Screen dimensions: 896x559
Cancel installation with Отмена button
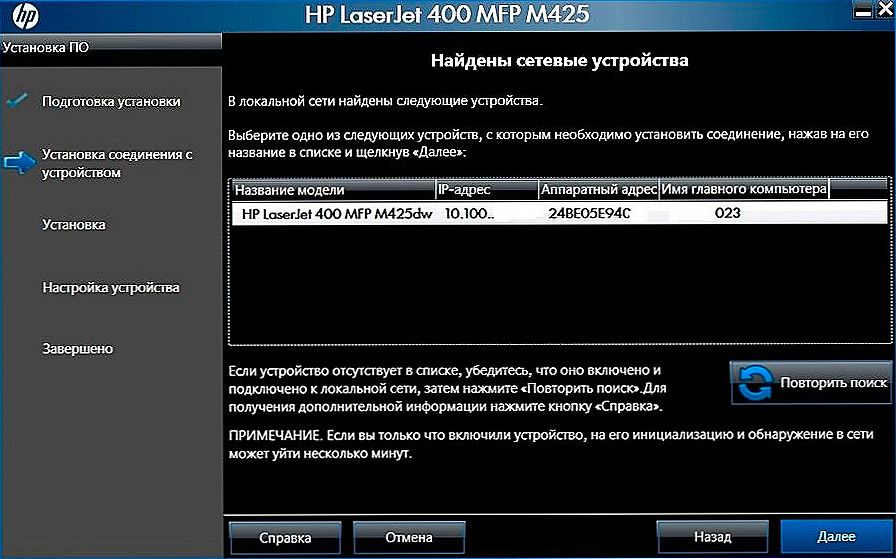coord(409,537)
